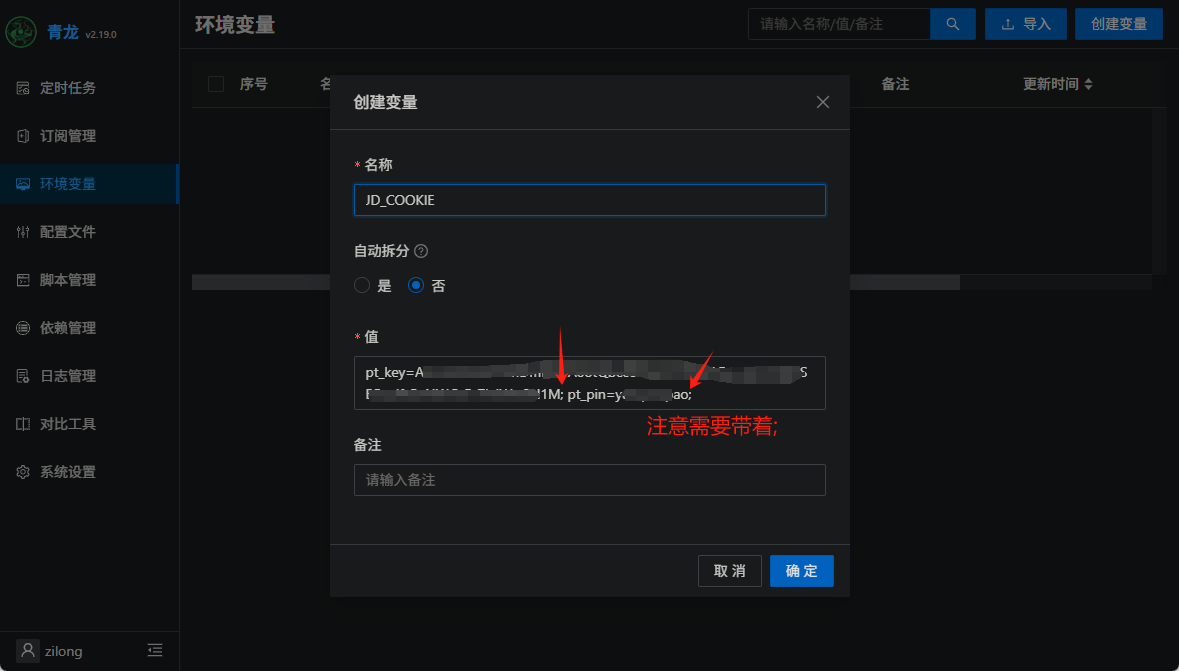
Task: Click the 备注 column header in the table
Action: (896, 84)
